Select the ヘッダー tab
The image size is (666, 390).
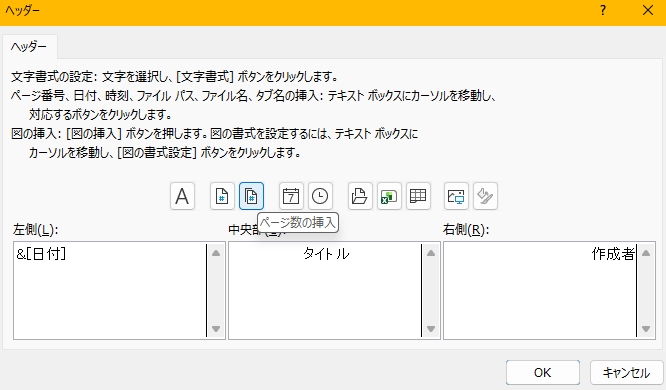point(29,47)
